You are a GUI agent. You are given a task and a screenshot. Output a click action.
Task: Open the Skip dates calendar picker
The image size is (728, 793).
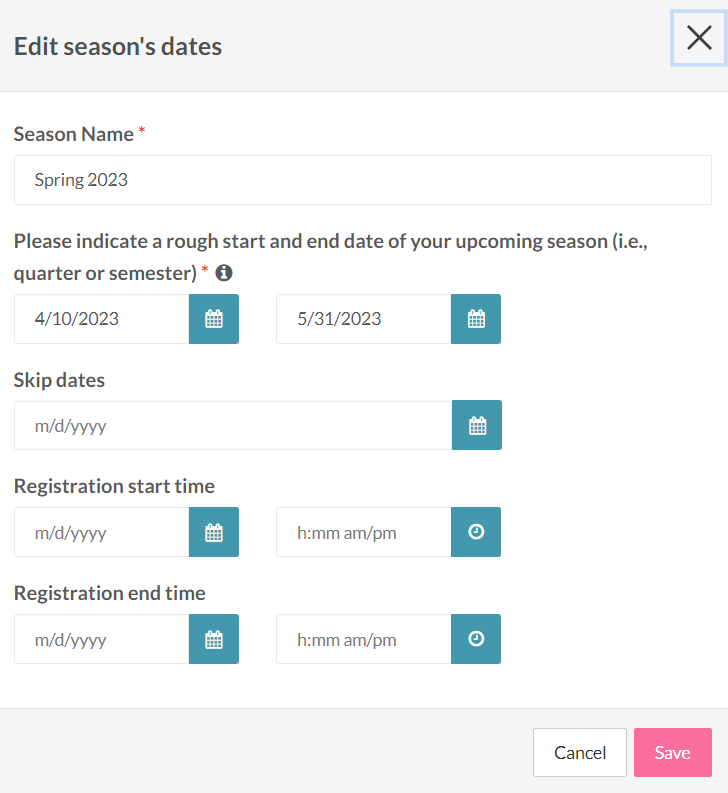click(477, 426)
